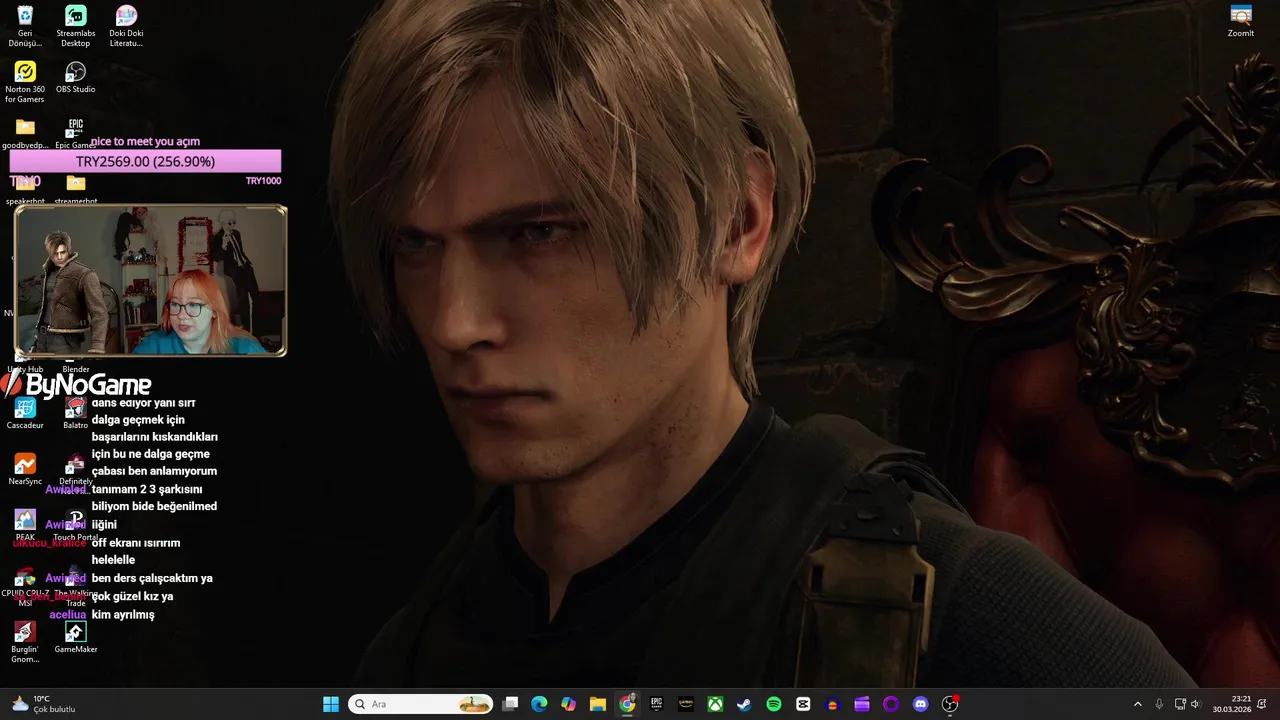Open Epic Games Launcher from the taskbar

[656, 704]
